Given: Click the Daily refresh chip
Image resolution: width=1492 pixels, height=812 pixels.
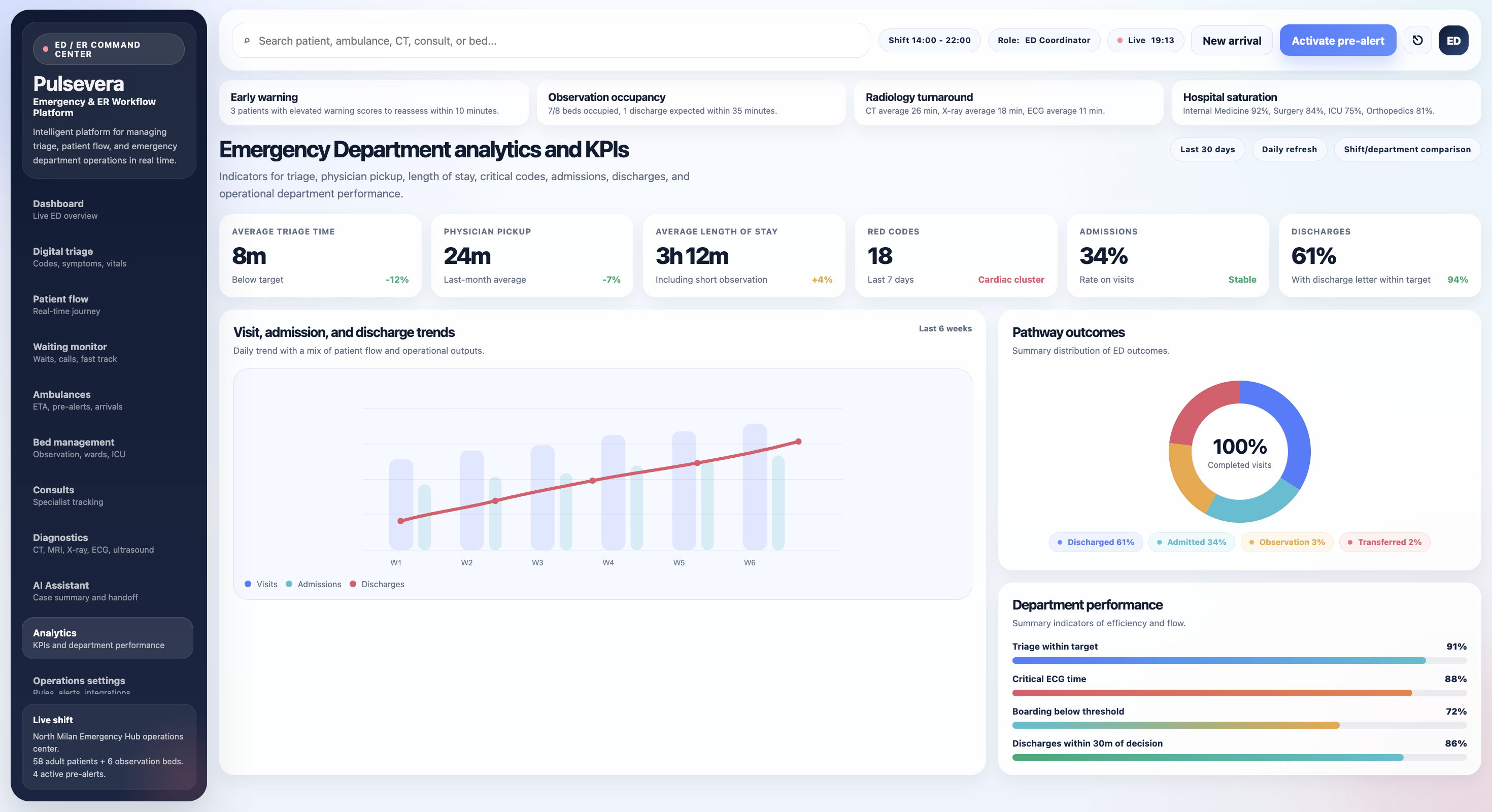Looking at the screenshot, I should tap(1290, 149).
